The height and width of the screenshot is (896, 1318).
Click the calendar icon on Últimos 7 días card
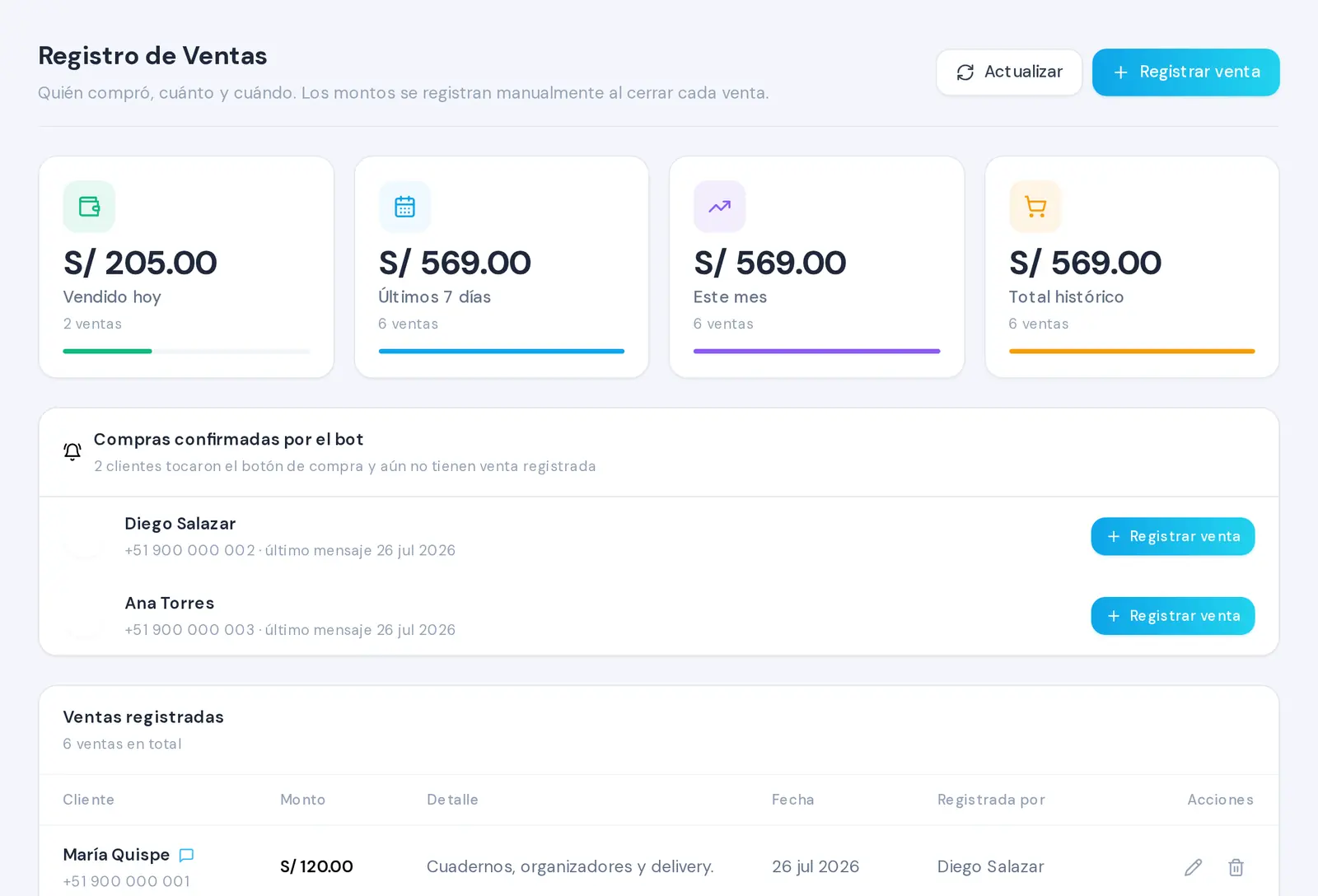(x=404, y=207)
